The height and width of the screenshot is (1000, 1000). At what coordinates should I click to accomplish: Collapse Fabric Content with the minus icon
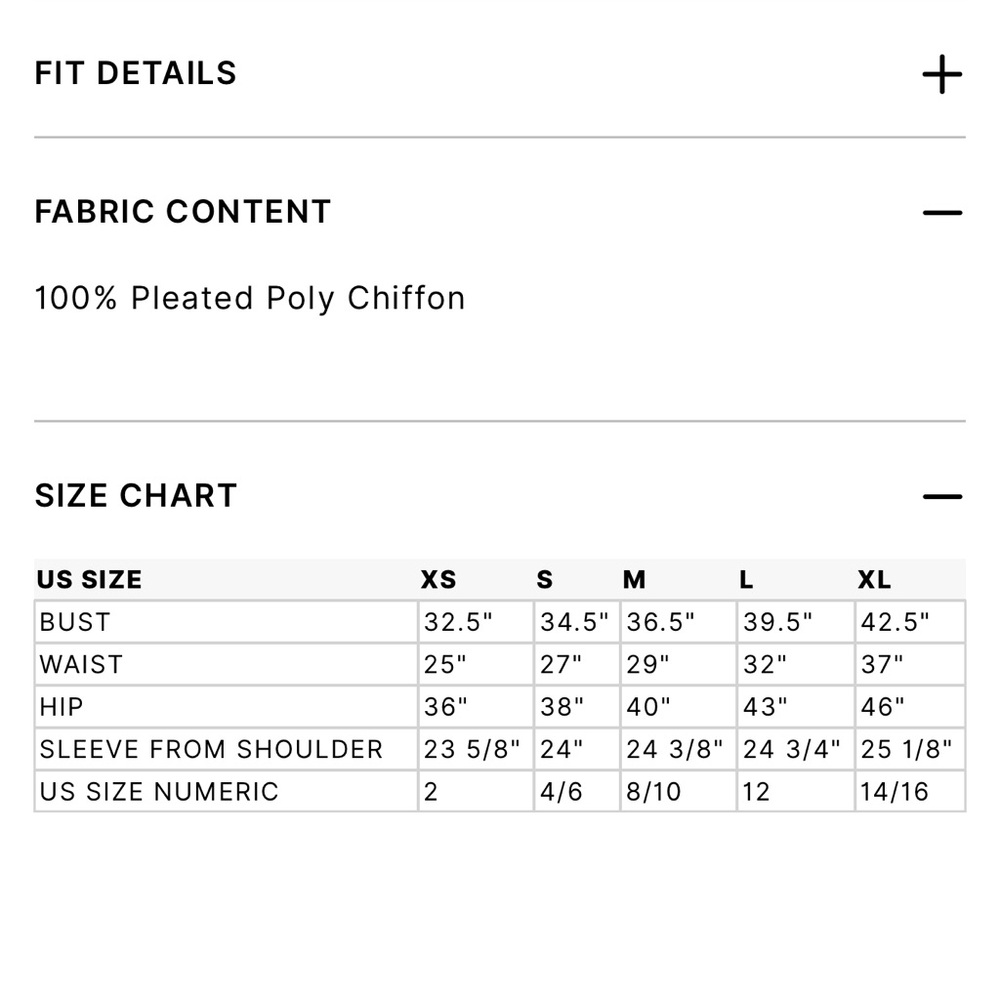pyautogui.click(x=942, y=212)
